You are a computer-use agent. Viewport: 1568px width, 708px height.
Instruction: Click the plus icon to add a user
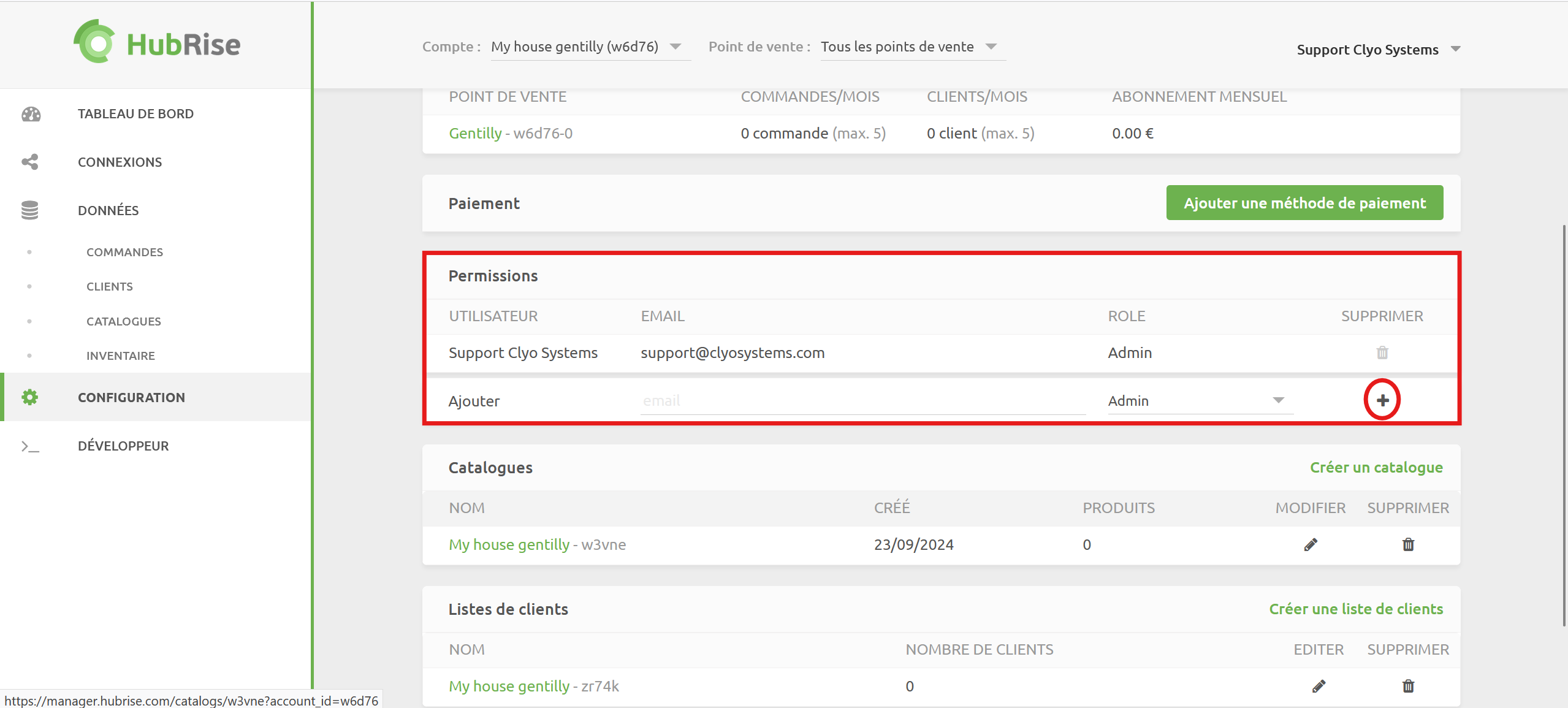[x=1382, y=400]
